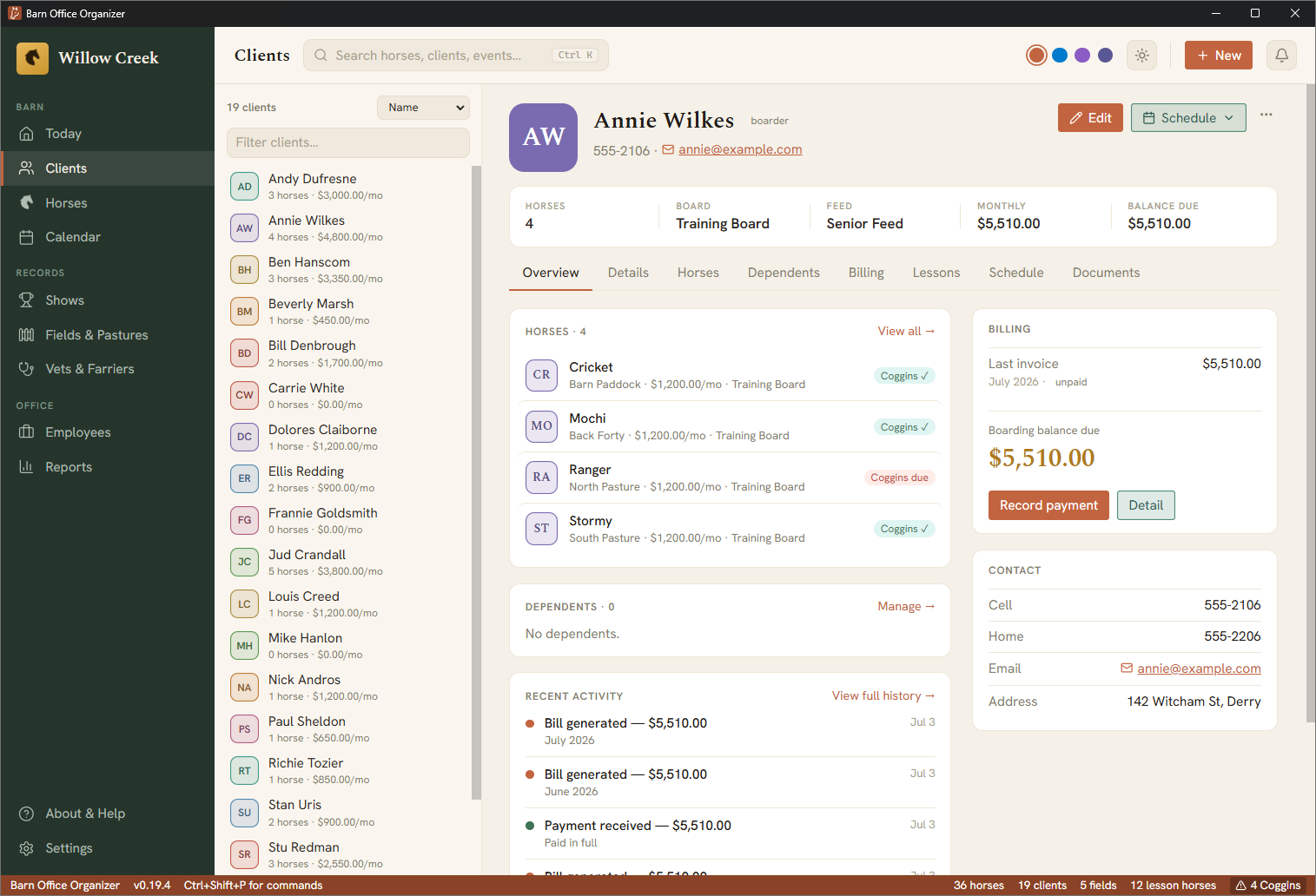The image size is (1316, 896).
Task: Switch to the Dependents tab
Action: coord(784,273)
